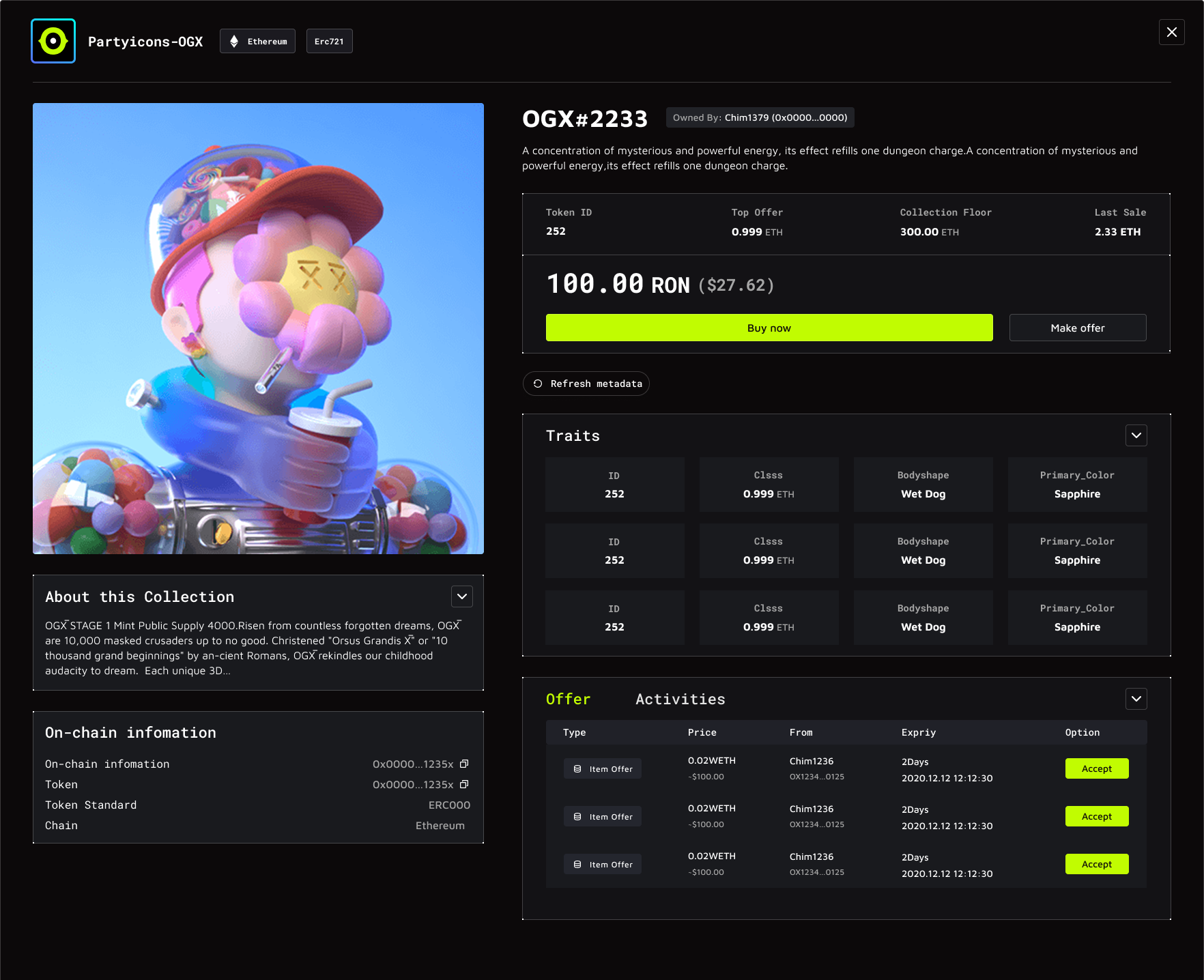Click the Partyicons-OGX collection logo
This screenshot has width=1204, height=980.
pyautogui.click(x=53, y=41)
